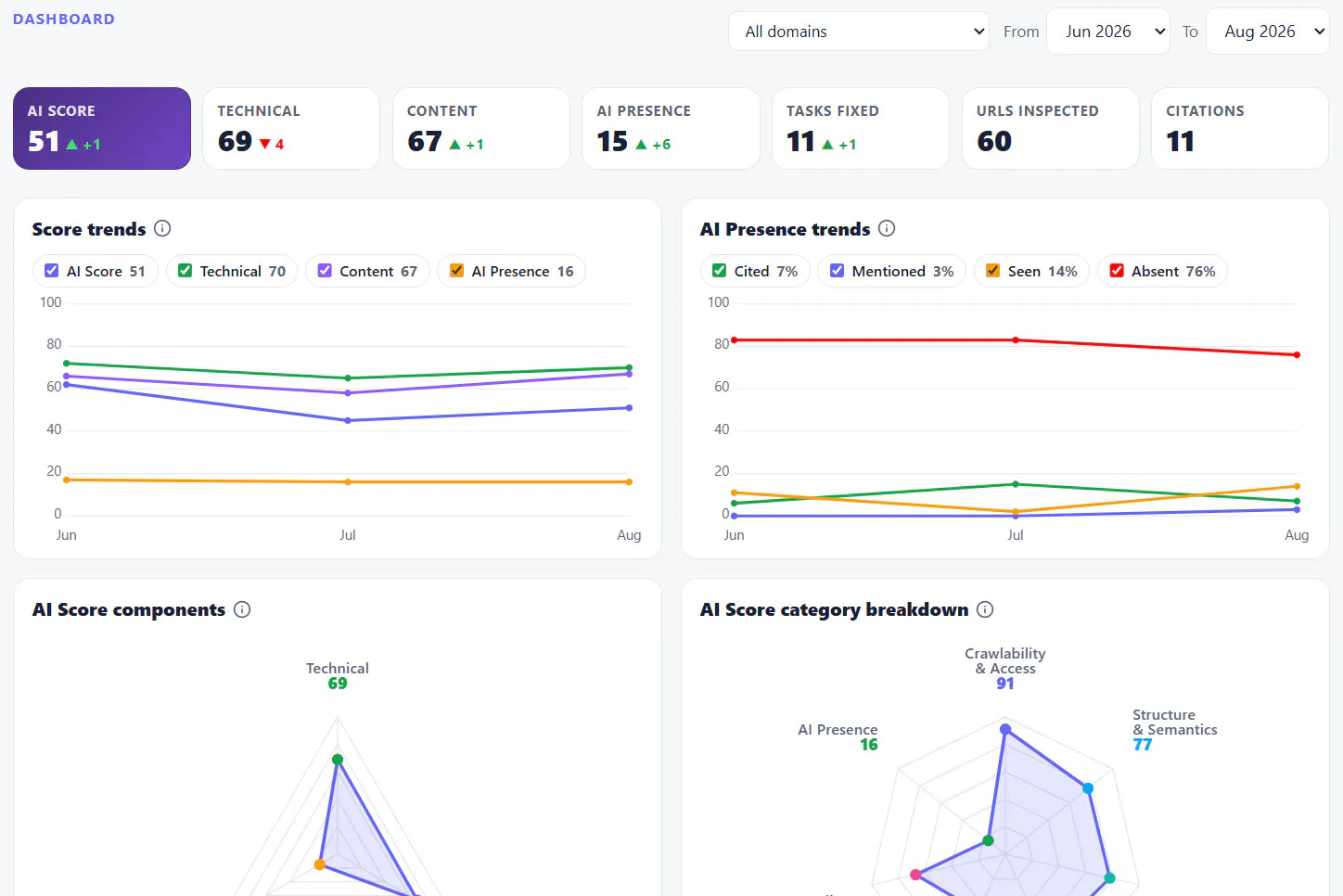
Task: Click the AI Score components panel title
Action: point(129,609)
